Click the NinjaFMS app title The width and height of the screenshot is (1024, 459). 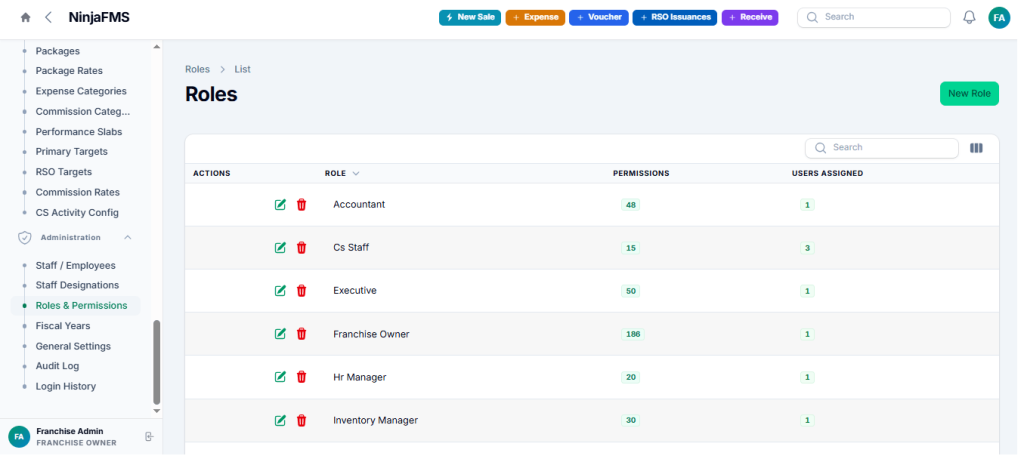[x=99, y=18]
